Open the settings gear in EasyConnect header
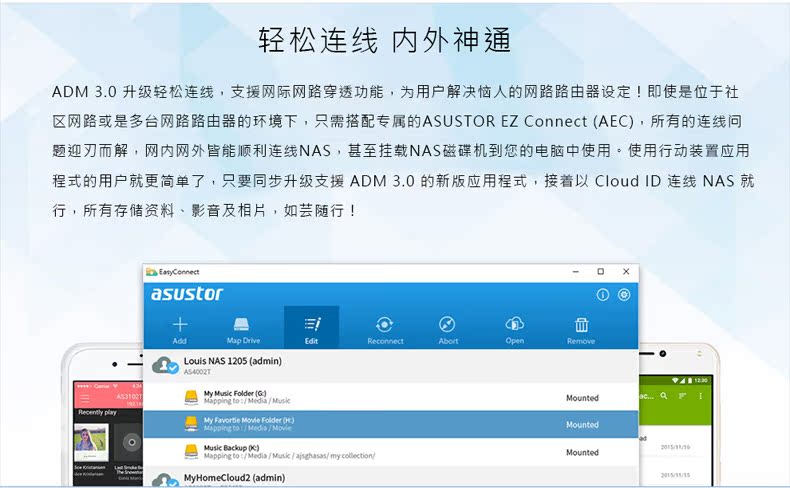Image resolution: width=790 pixels, height=488 pixels. pos(624,295)
